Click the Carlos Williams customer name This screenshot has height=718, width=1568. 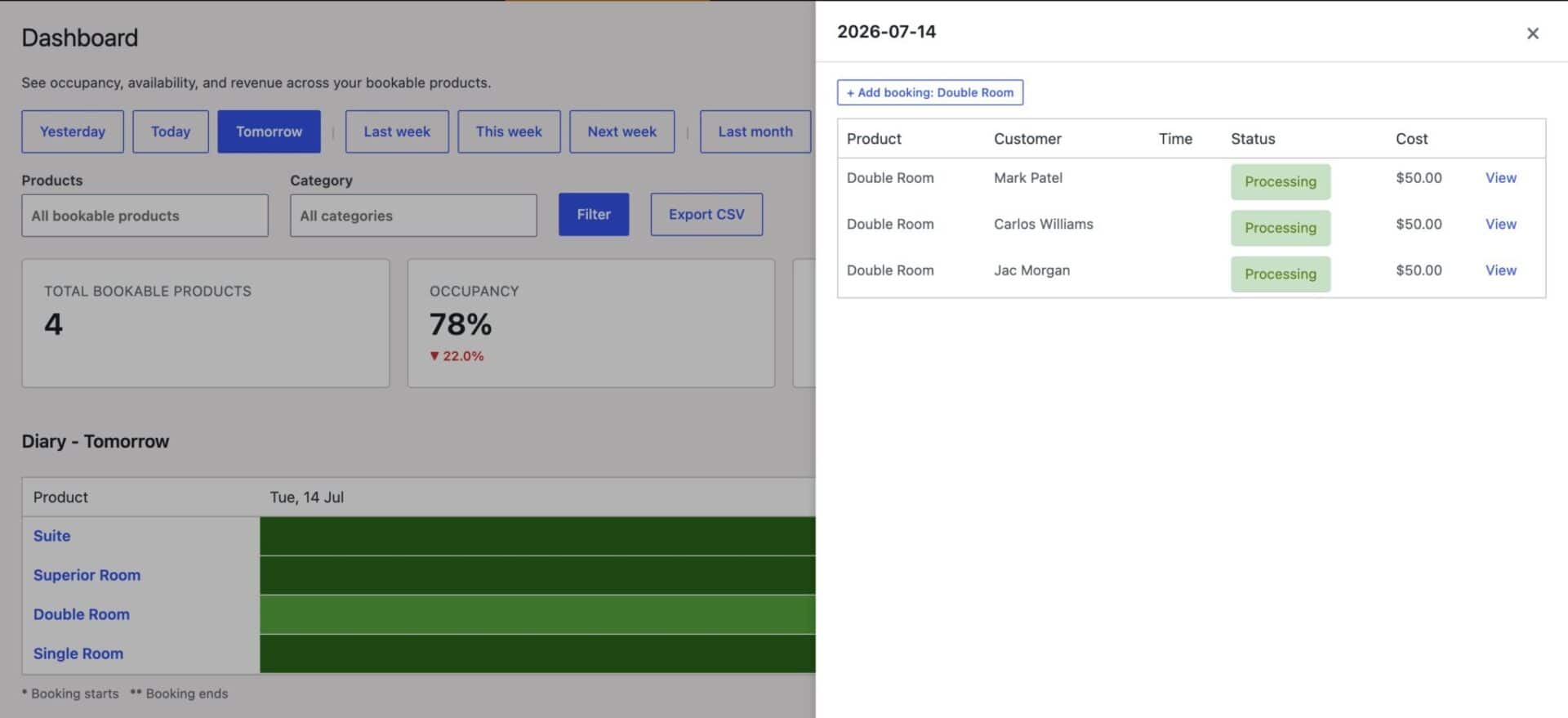click(x=1043, y=224)
